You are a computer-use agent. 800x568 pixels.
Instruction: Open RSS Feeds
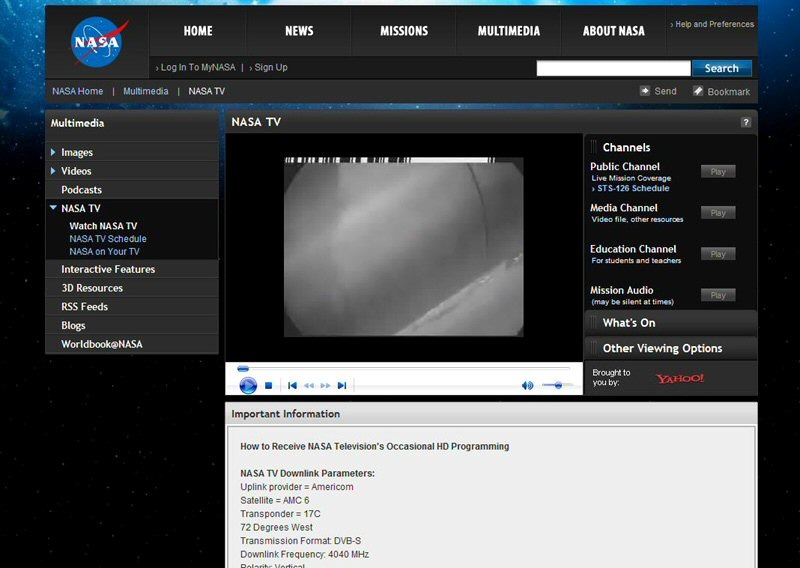(x=84, y=307)
